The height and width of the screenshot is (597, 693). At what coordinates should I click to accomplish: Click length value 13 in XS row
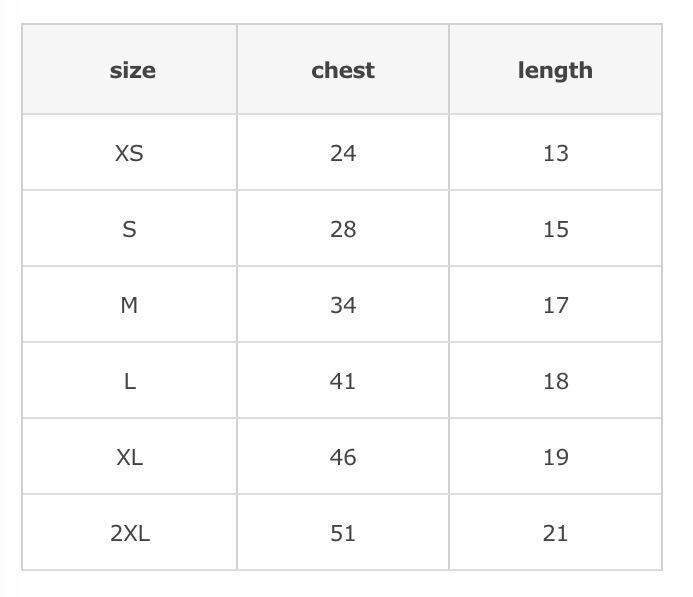coord(555,153)
